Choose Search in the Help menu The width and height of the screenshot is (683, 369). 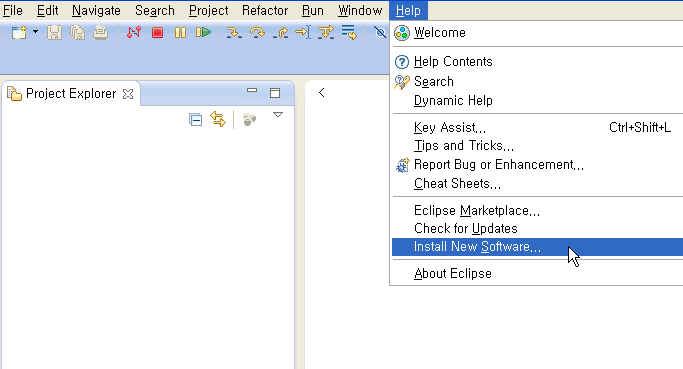538,81
